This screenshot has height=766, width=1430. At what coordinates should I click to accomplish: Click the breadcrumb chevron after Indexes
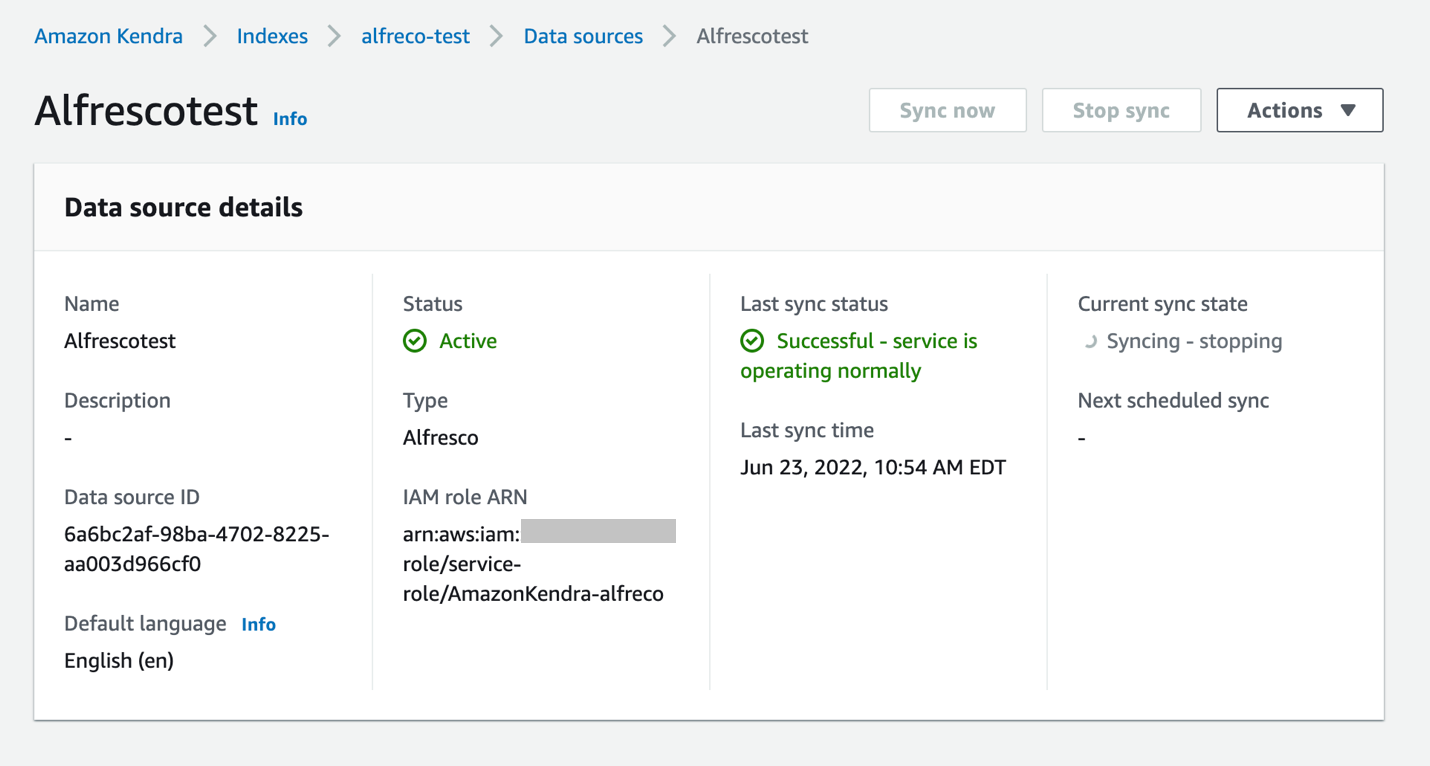pos(334,37)
